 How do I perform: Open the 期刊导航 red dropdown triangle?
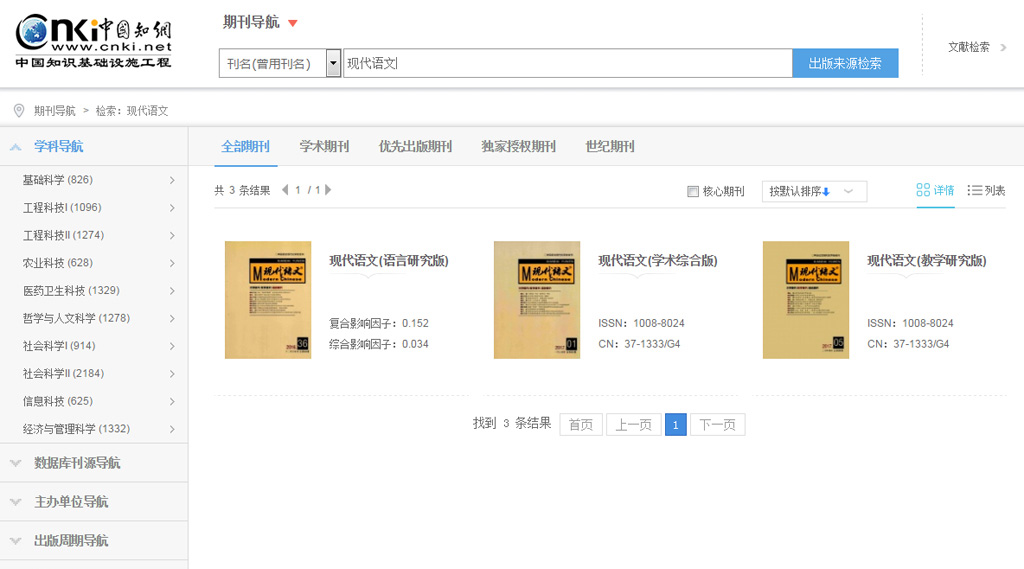(x=293, y=24)
